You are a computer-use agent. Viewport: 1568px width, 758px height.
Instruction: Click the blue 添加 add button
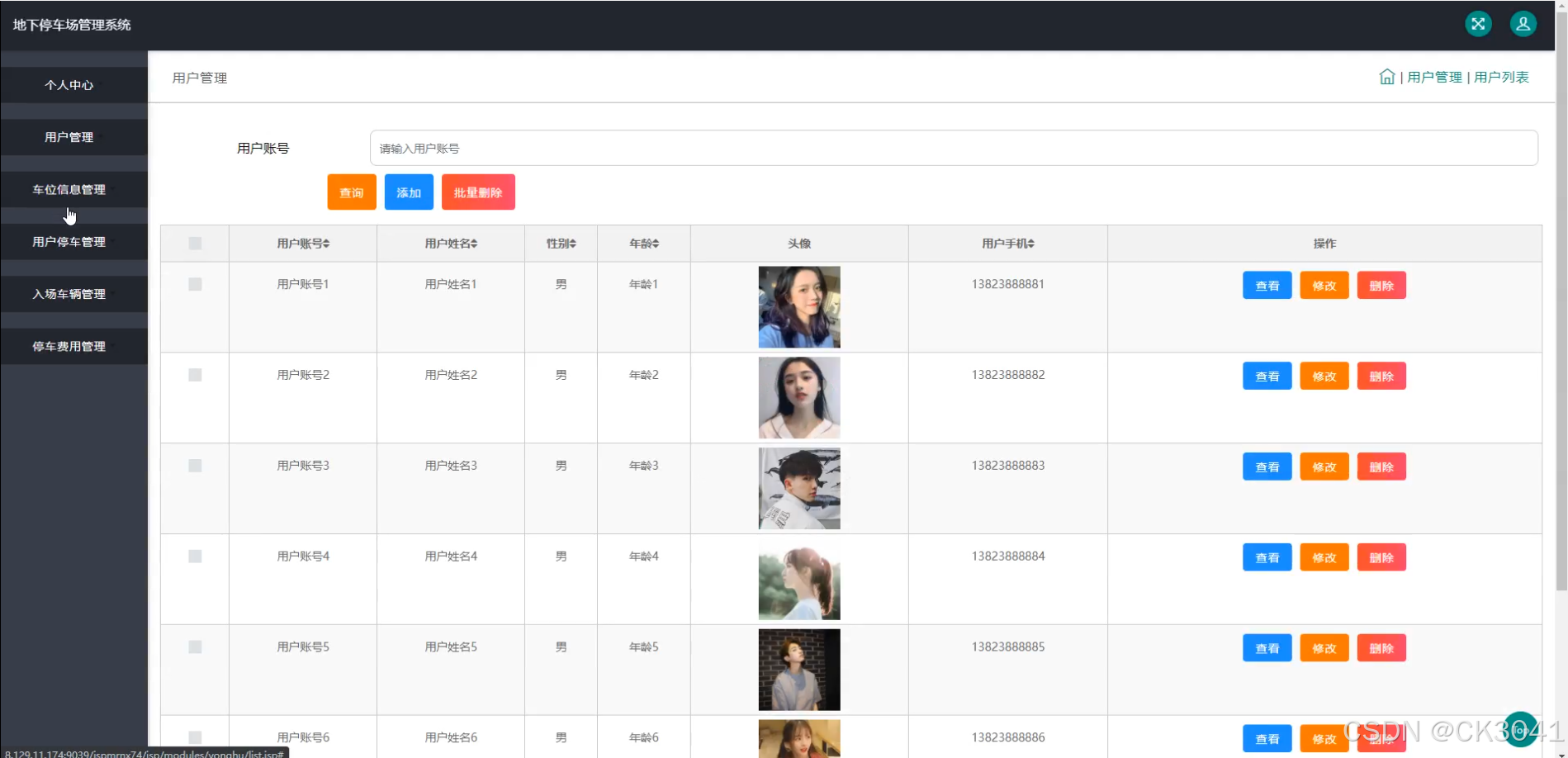tap(409, 192)
